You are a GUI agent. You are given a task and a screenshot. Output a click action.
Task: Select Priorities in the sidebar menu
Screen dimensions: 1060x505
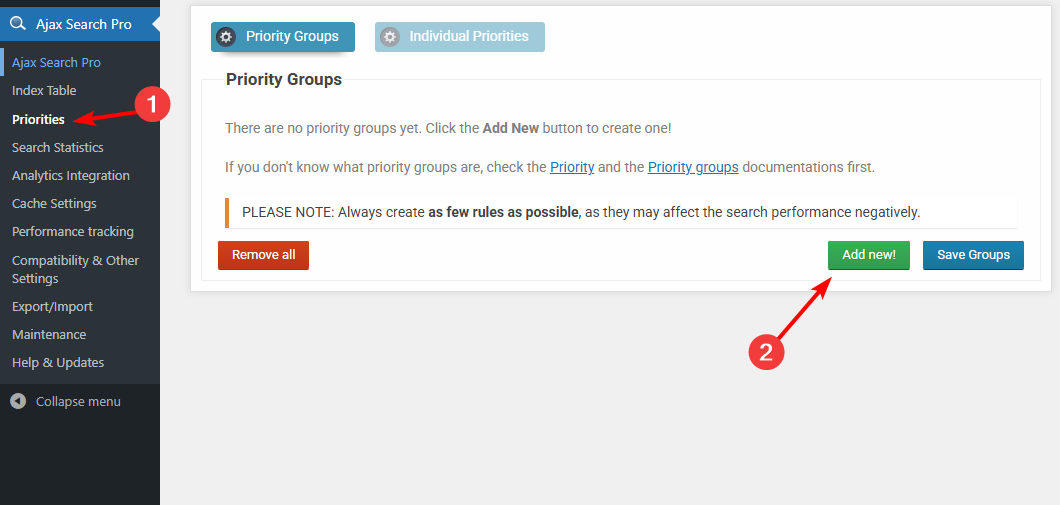pos(38,119)
